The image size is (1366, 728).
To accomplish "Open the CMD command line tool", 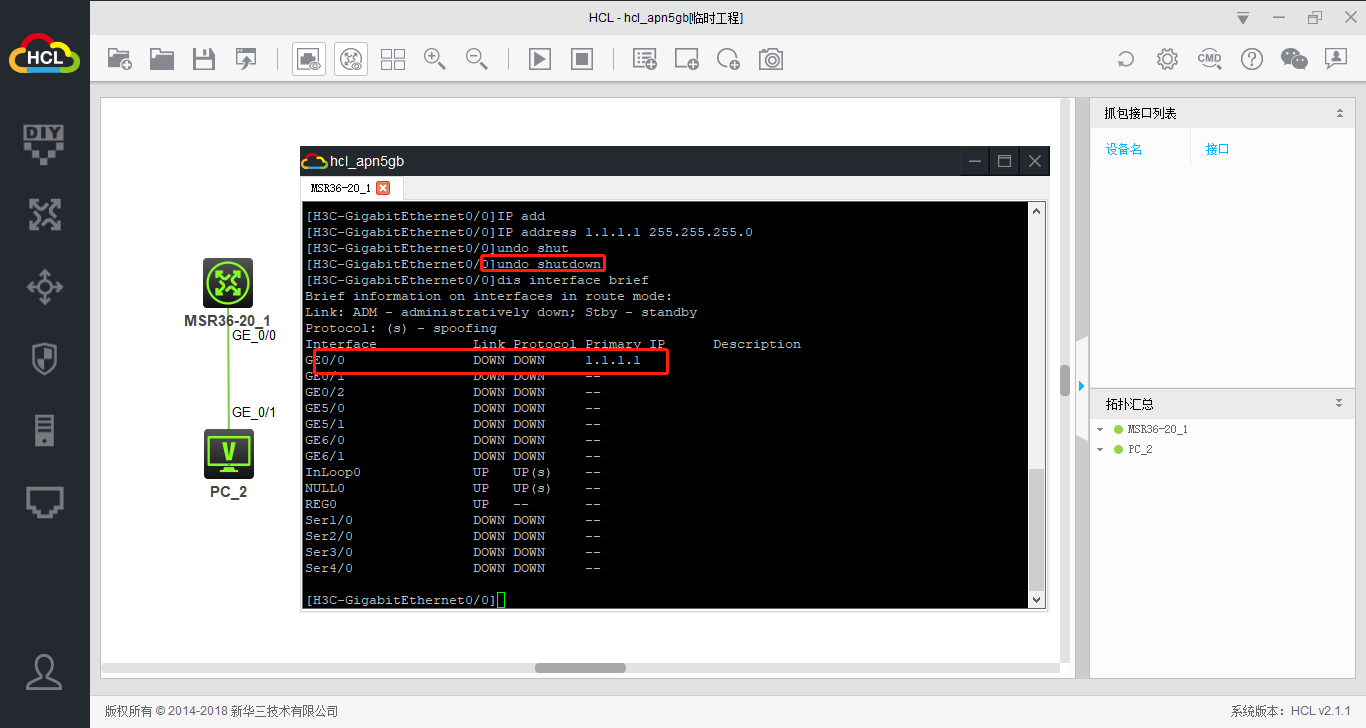I will (1210, 59).
